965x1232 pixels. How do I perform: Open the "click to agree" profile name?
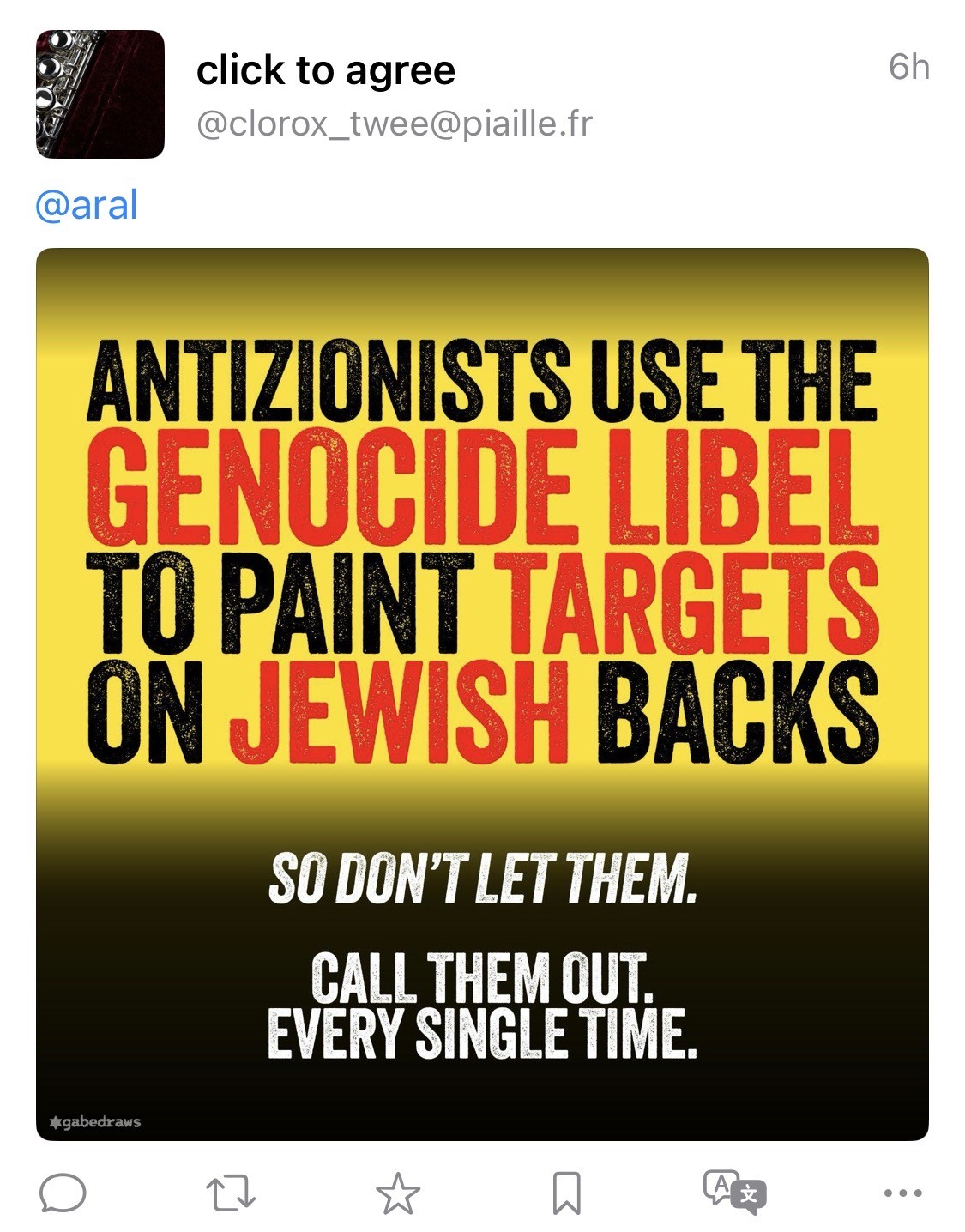point(326,70)
